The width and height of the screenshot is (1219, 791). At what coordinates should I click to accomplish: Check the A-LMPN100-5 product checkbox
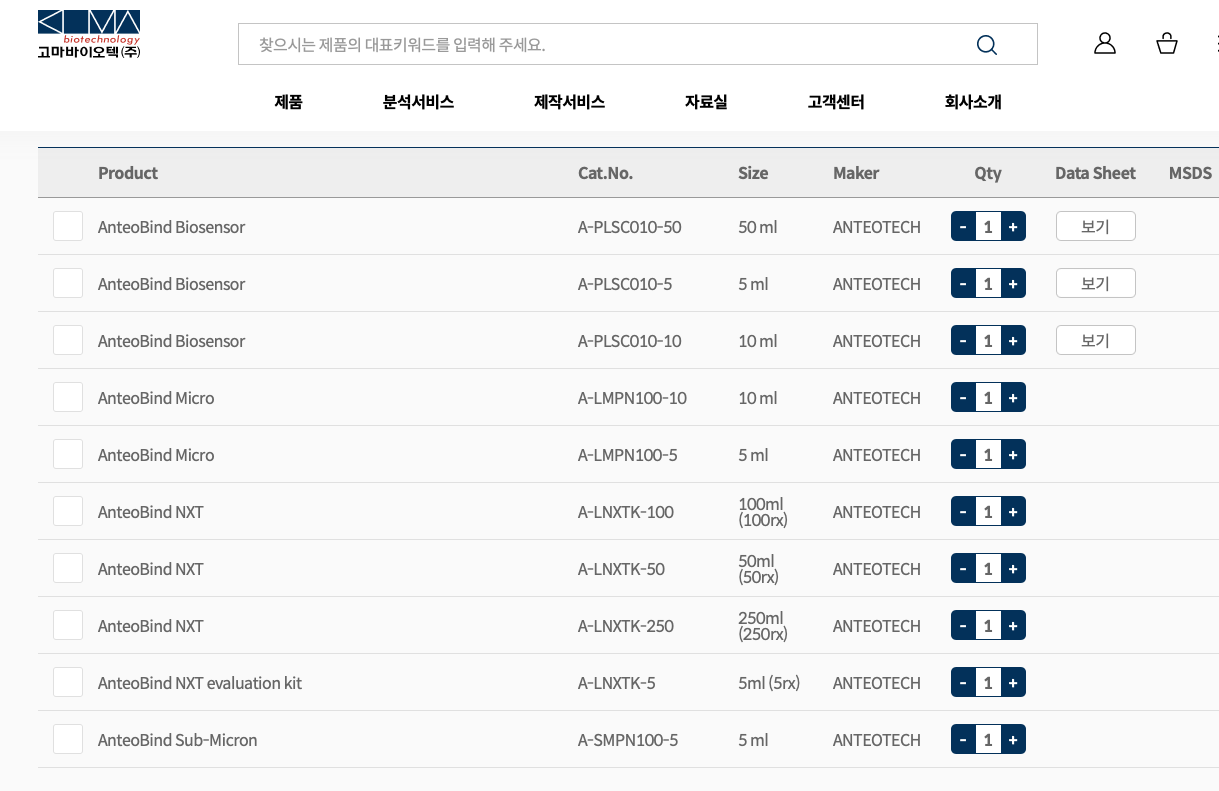tap(68, 454)
